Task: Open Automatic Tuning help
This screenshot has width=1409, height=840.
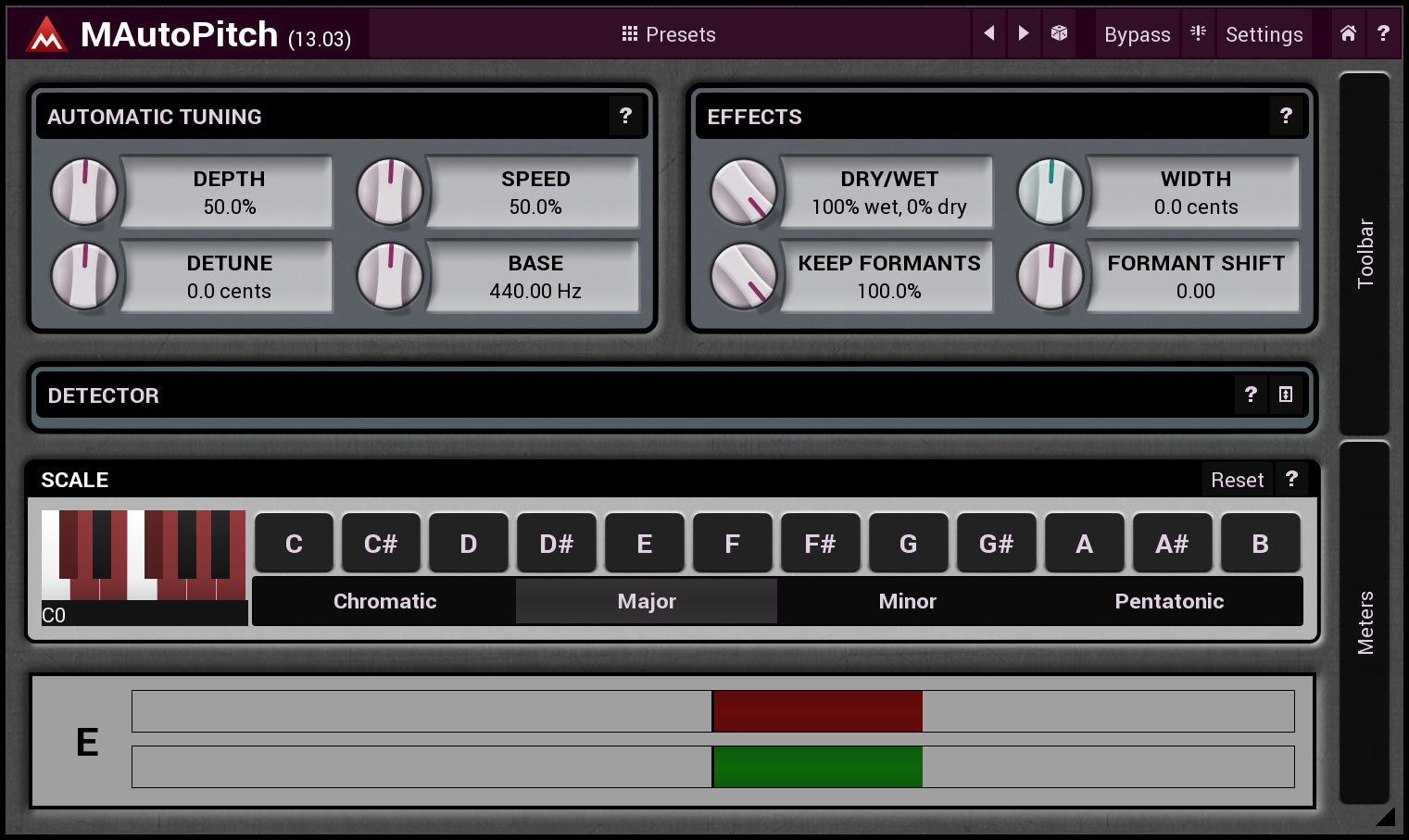Action: [x=625, y=116]
